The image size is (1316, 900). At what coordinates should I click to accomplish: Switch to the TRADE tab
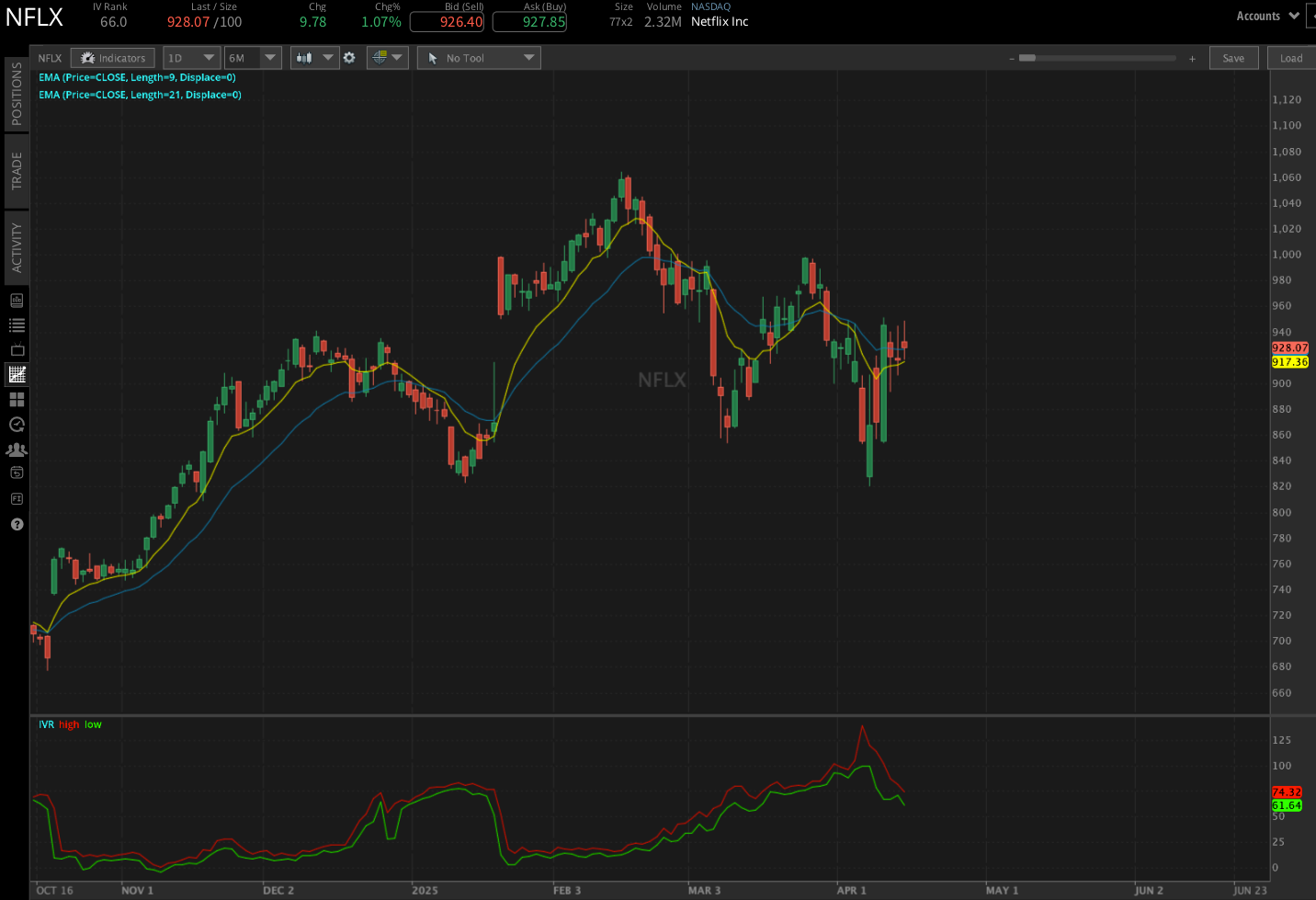click(16, 172)
